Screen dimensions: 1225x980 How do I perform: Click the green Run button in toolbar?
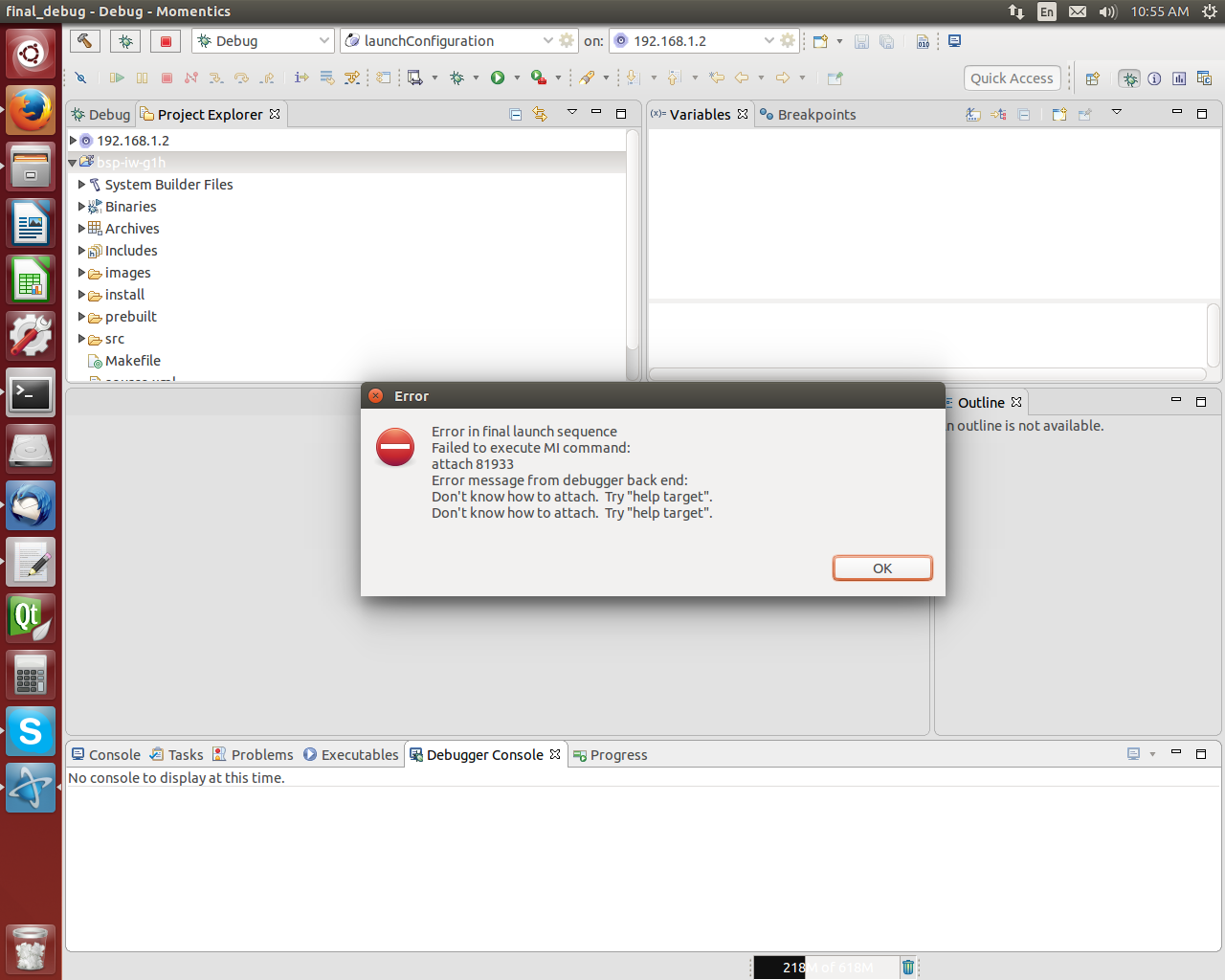(498, 78)
